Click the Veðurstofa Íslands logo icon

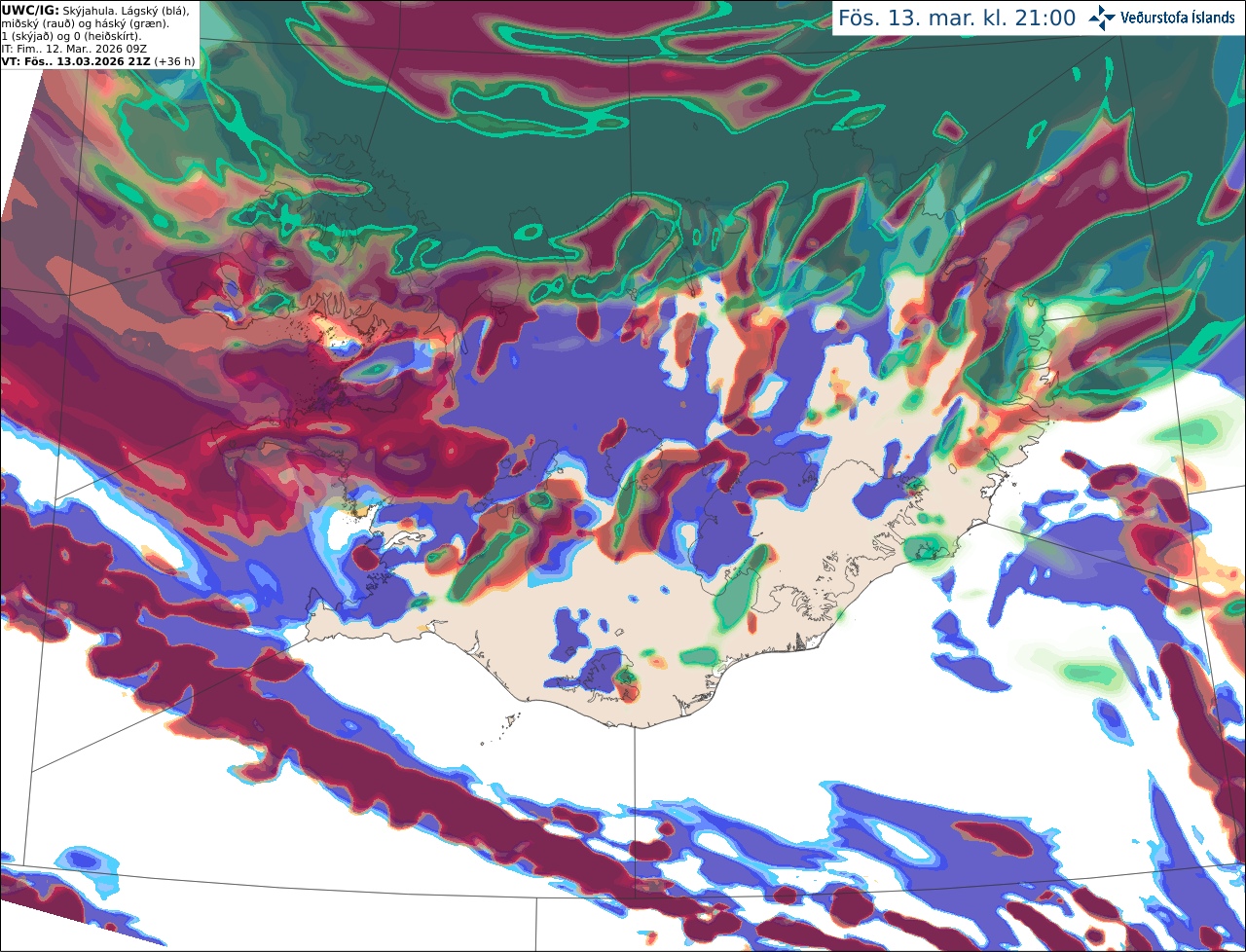point(1102,18)
